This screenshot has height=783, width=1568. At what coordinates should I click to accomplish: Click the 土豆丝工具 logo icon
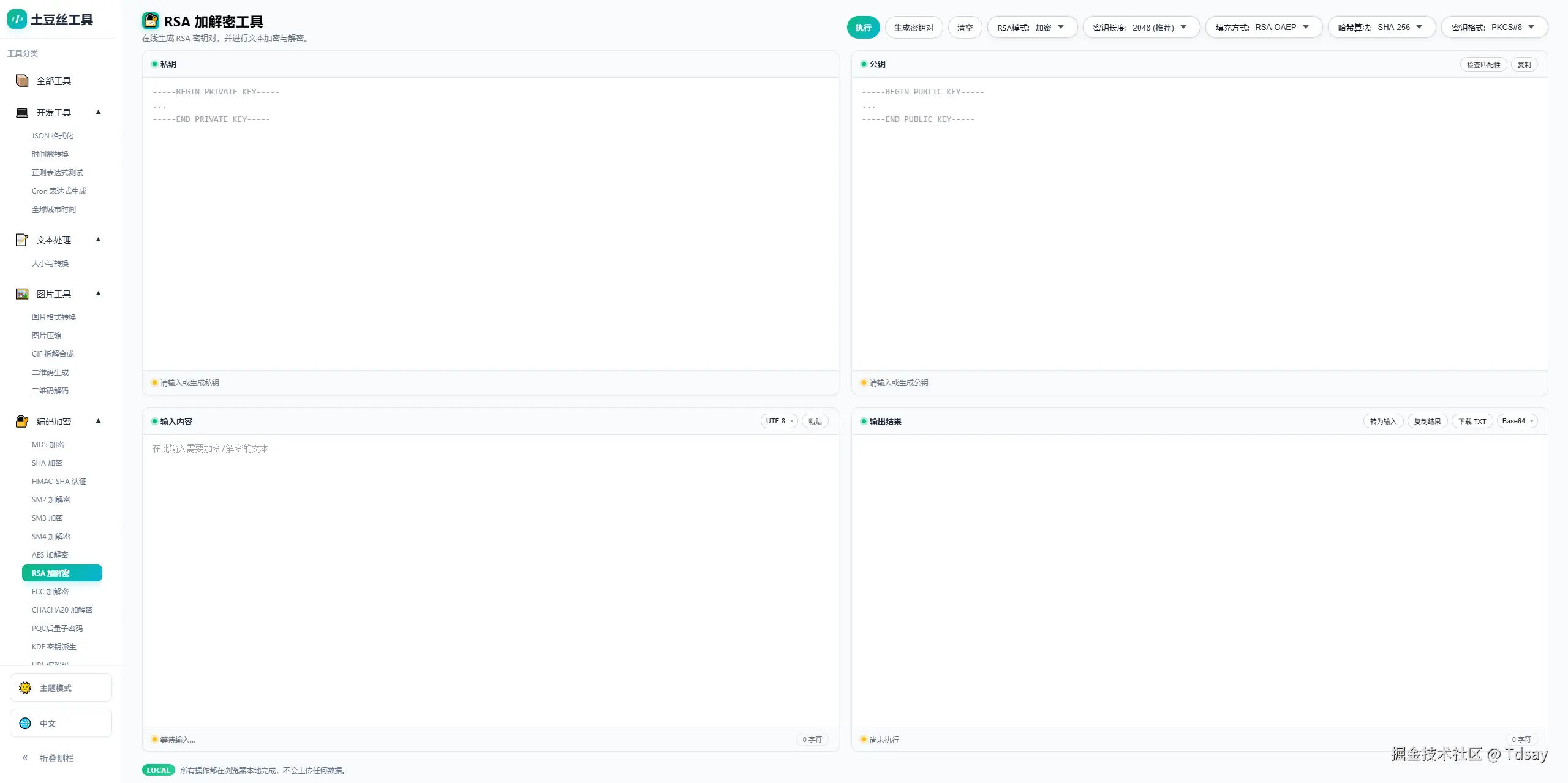pos(17,20)
